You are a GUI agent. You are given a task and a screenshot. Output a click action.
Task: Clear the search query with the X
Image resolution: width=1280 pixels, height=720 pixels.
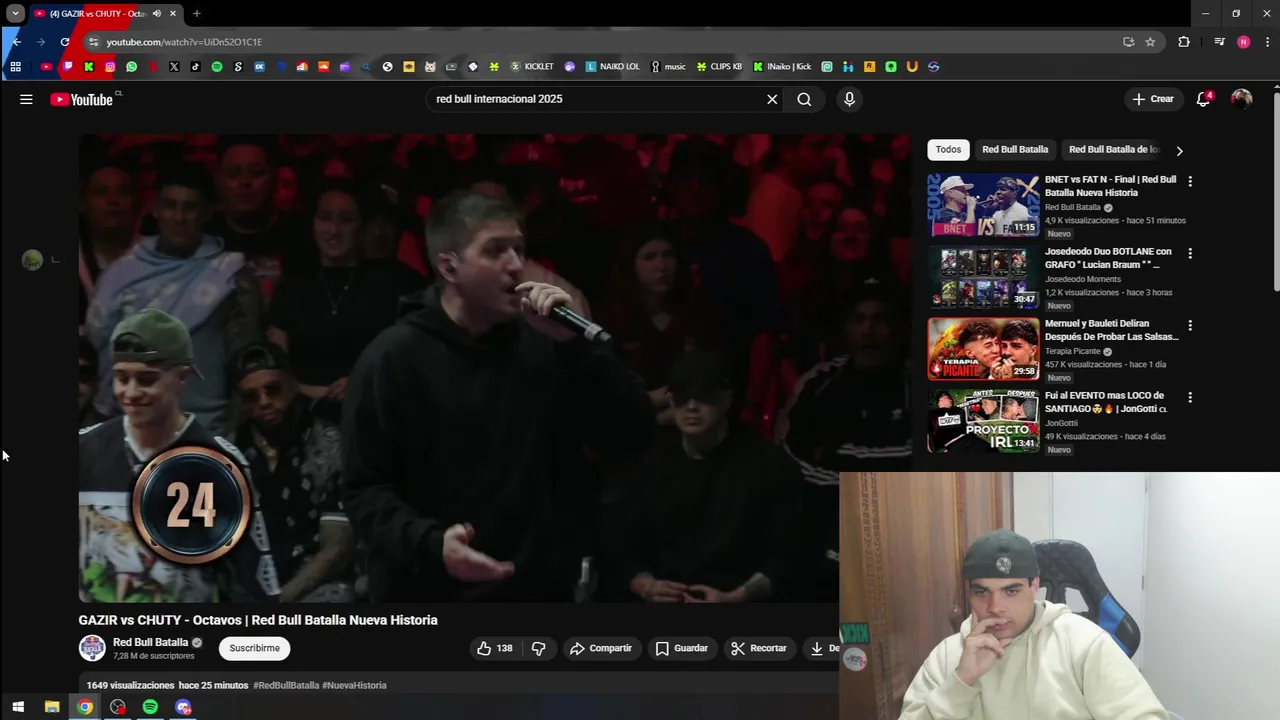coord(772,99)
